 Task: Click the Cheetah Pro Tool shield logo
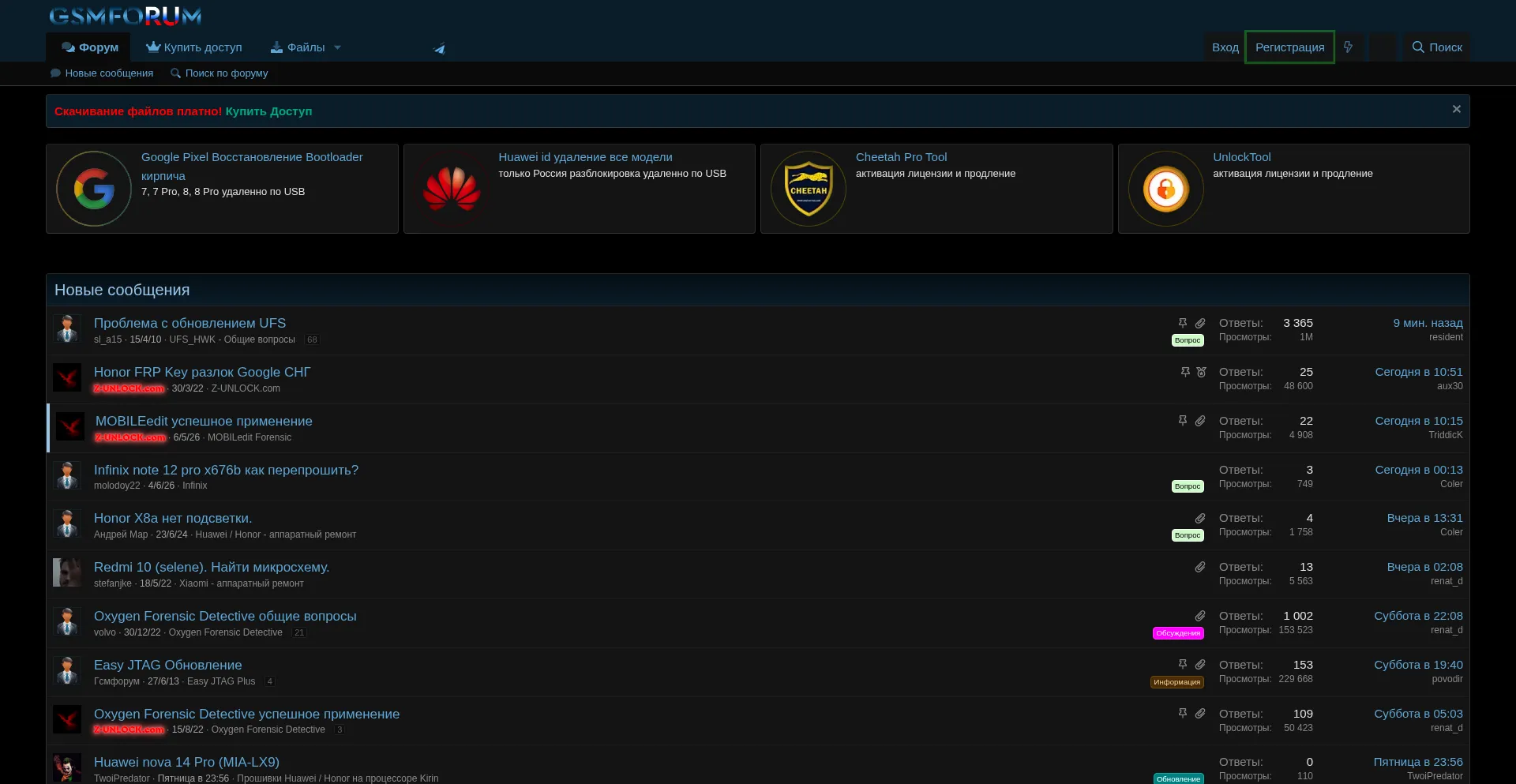pos(809,189)
